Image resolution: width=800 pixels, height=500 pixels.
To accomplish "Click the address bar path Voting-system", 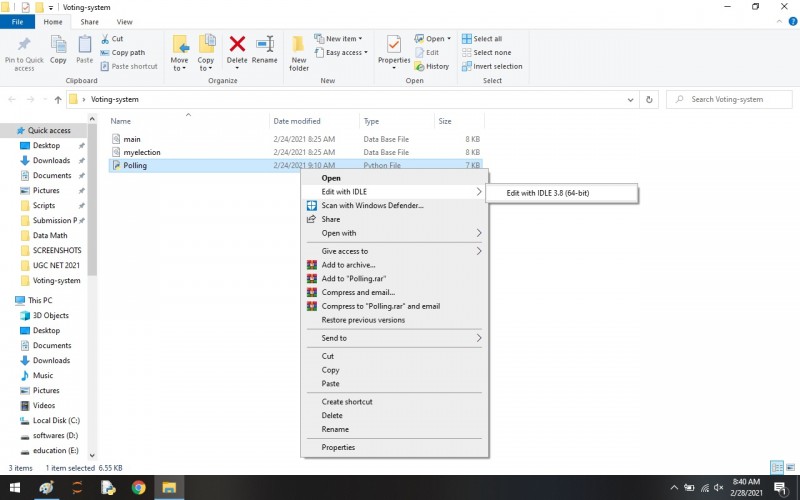I will coord(115,99).
